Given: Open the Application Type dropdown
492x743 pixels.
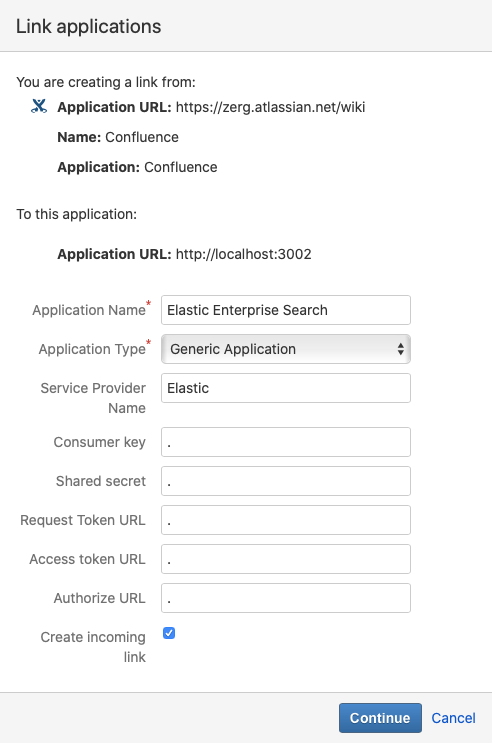Looking at the screenshot, I should click(x=286, y=349).
